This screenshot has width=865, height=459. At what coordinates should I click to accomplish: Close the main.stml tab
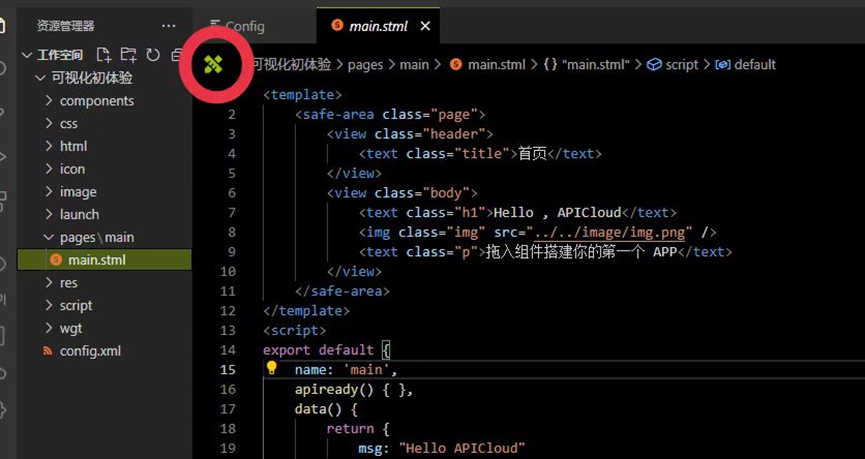(425, 26)
